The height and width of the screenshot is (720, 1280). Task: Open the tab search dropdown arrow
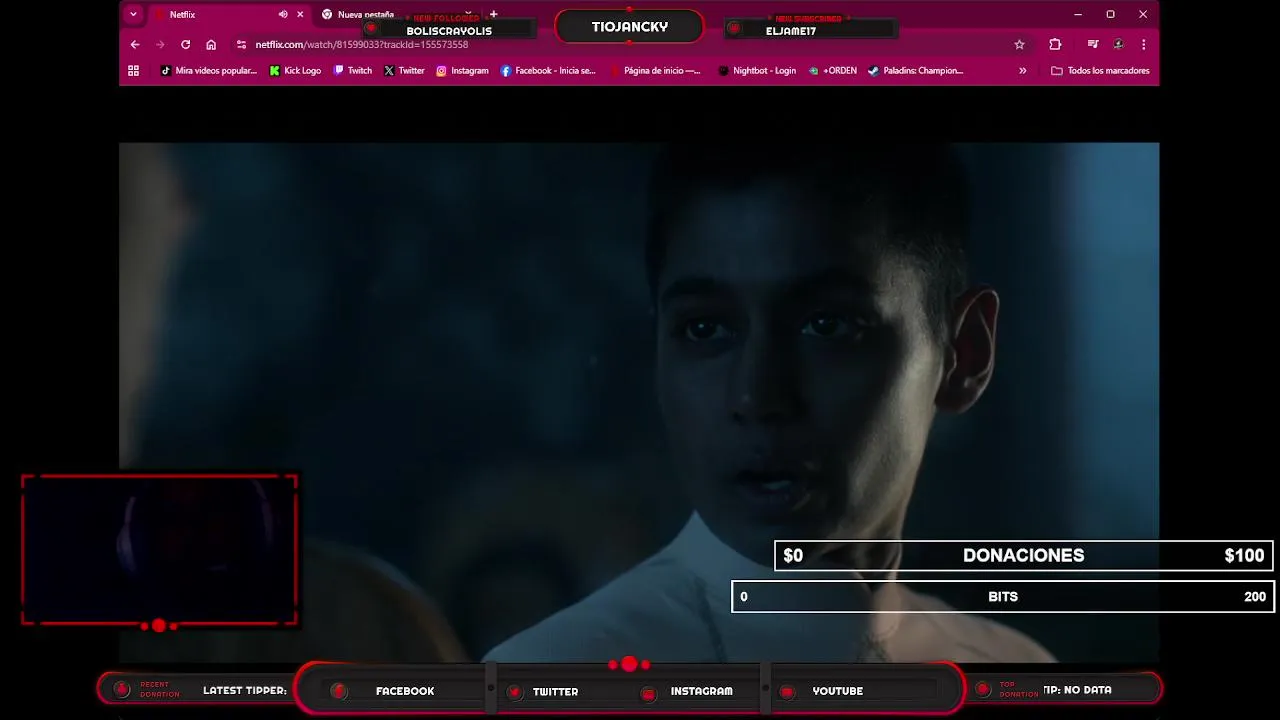pyautogui.click(x=133, y=14)
